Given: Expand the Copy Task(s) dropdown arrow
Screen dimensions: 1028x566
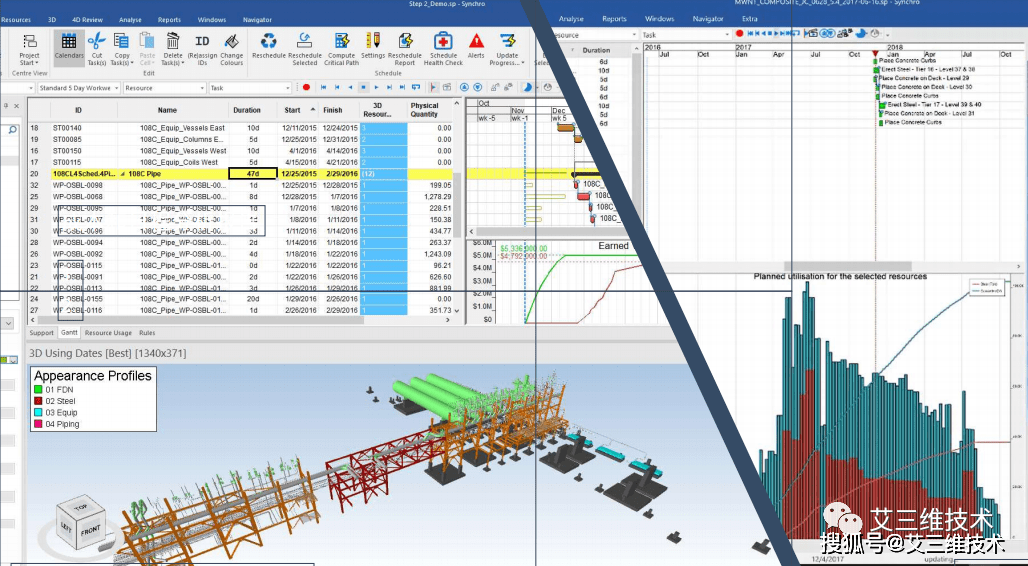Looking at the screenshot, I should point(132,63).
